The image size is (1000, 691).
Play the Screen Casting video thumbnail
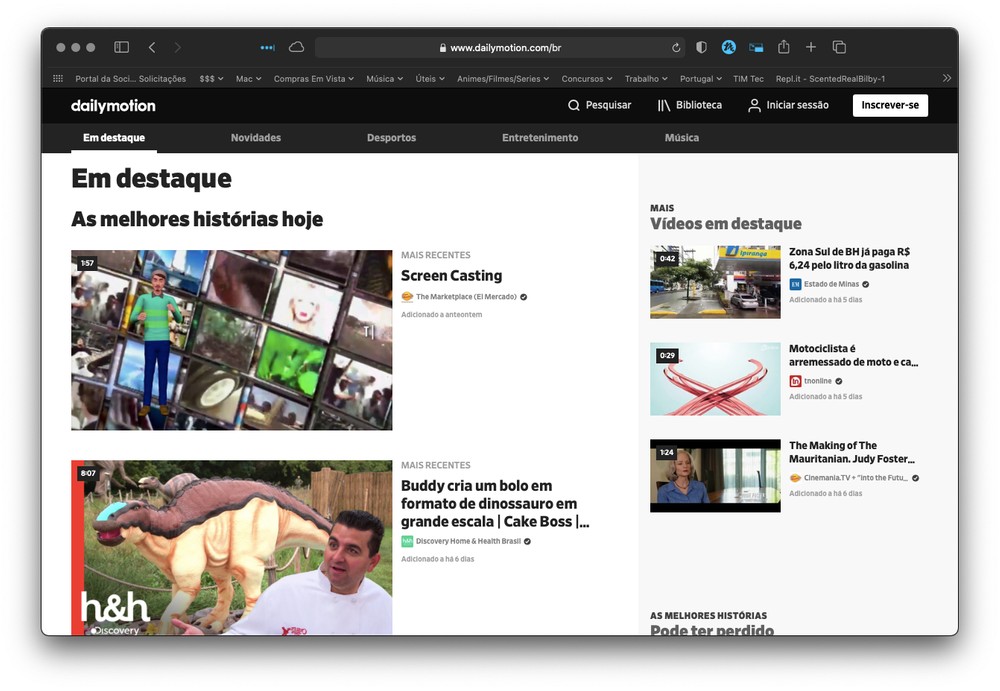click(231, 340)
